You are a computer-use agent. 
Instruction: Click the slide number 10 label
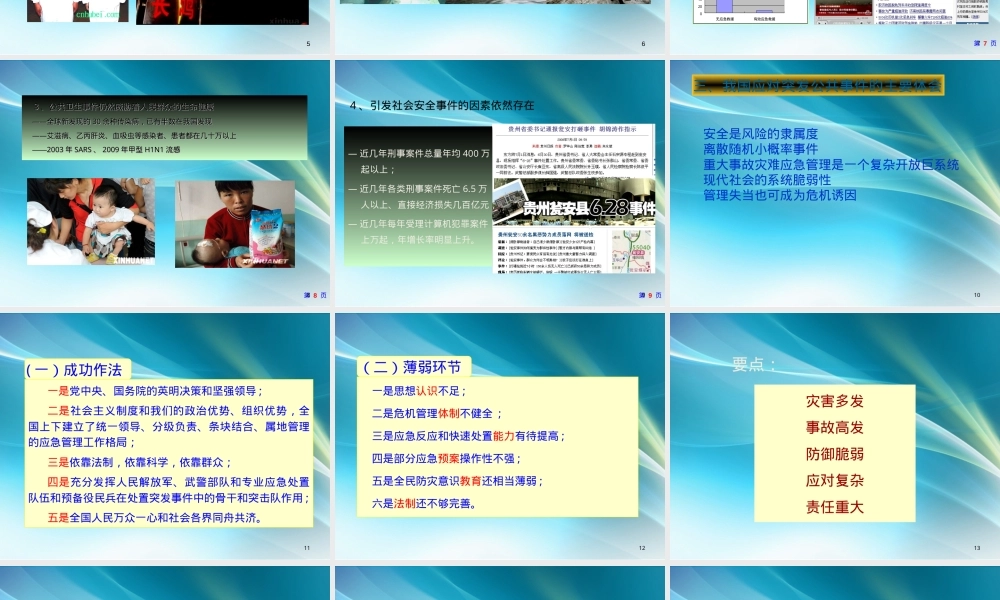pyautogui.click(x=977, y=295)
